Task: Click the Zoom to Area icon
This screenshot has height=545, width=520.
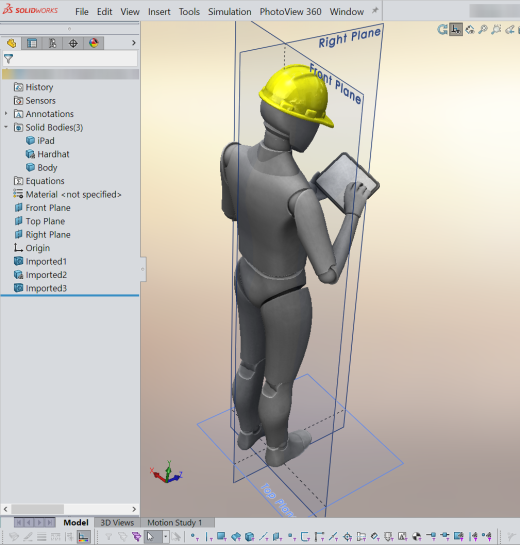Action: pos(496,30)
